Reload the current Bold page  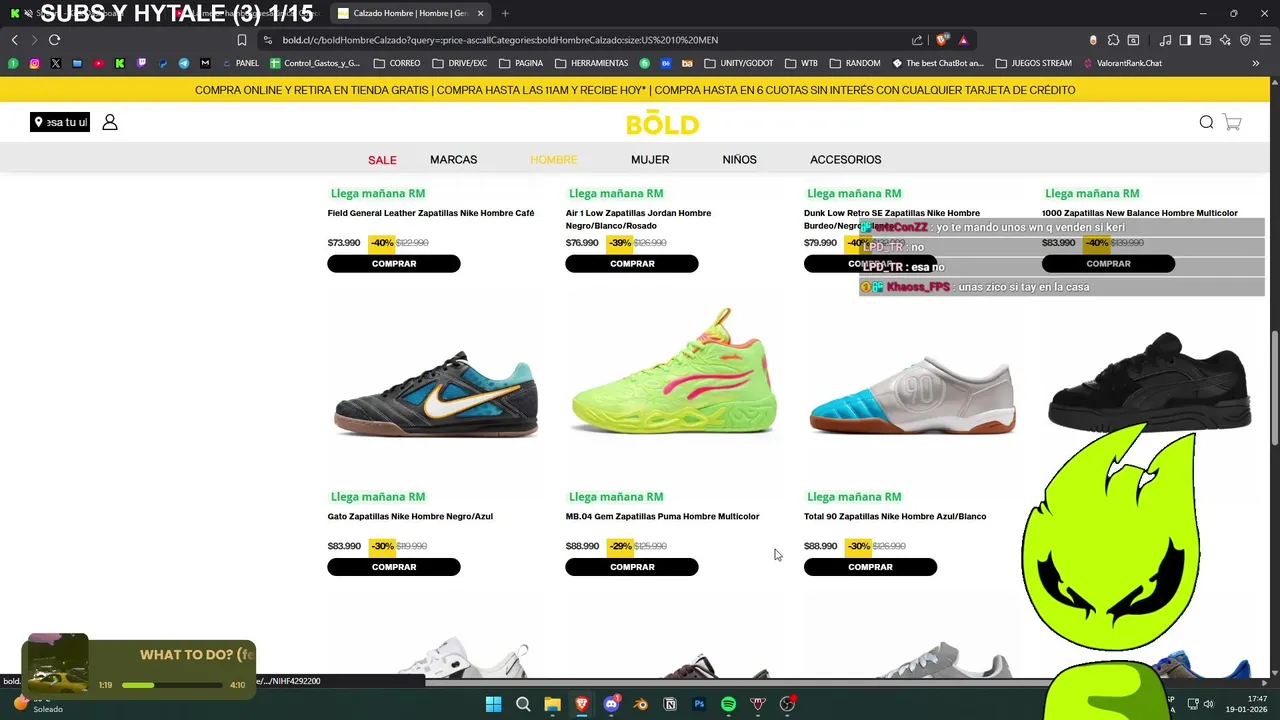(54, 40)
